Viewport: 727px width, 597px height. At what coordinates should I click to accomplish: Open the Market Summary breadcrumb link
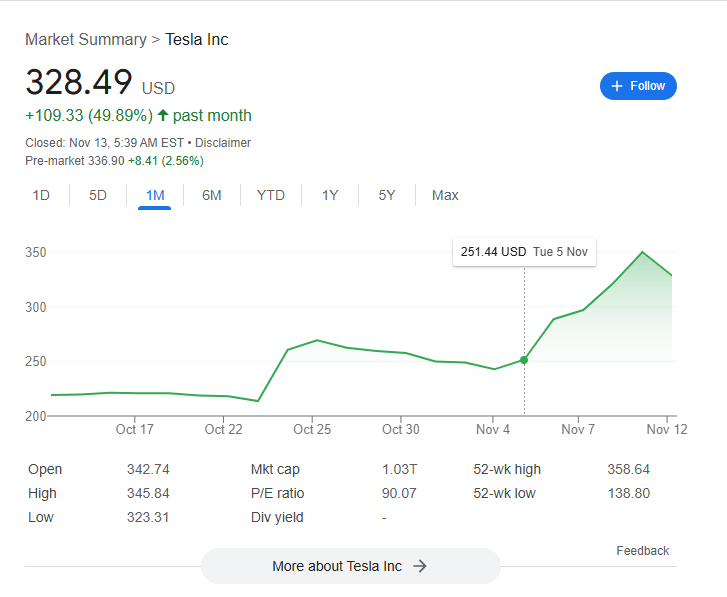(86, 40)
